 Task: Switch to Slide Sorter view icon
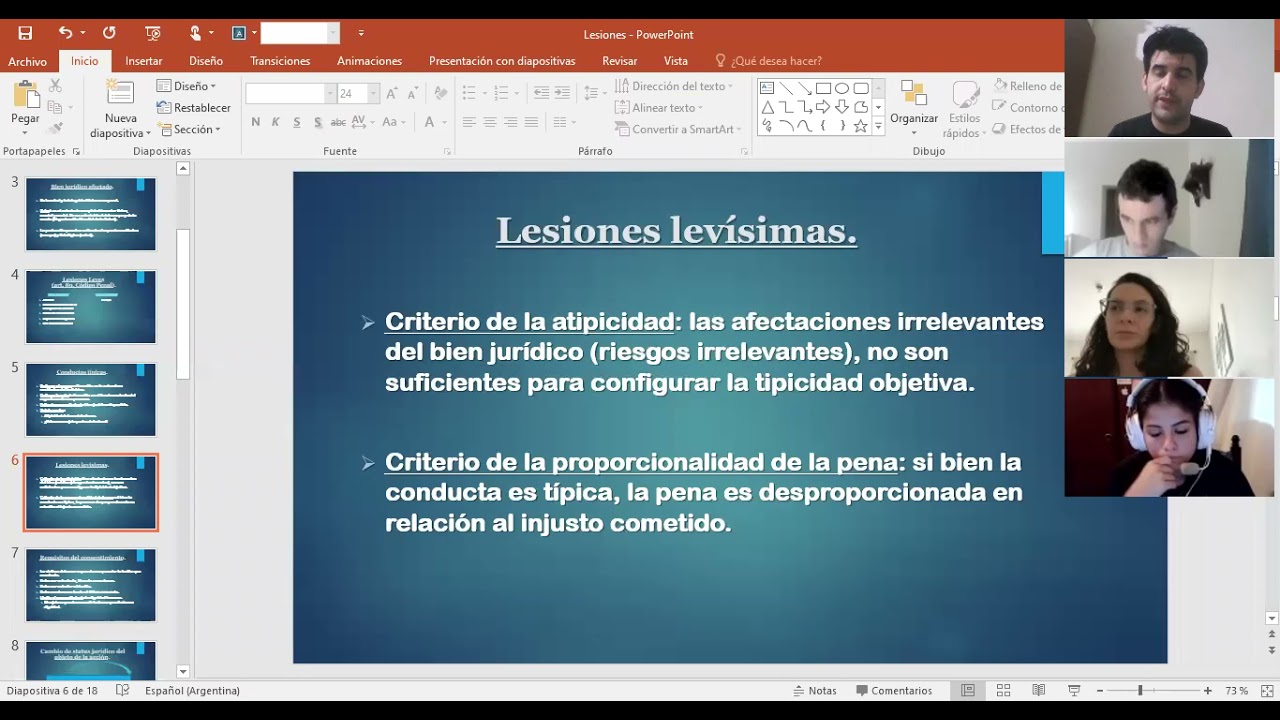tap(1003, 690)
